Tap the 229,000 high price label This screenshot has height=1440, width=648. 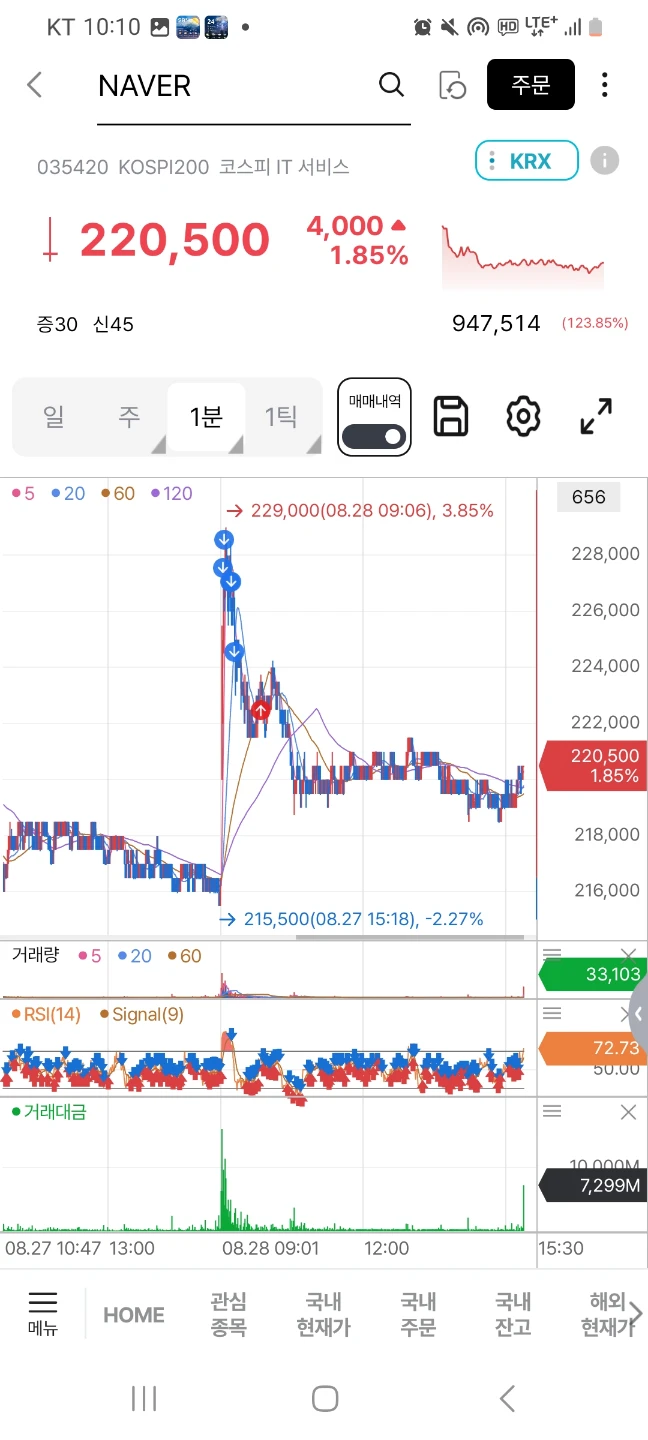click(359, 511)
